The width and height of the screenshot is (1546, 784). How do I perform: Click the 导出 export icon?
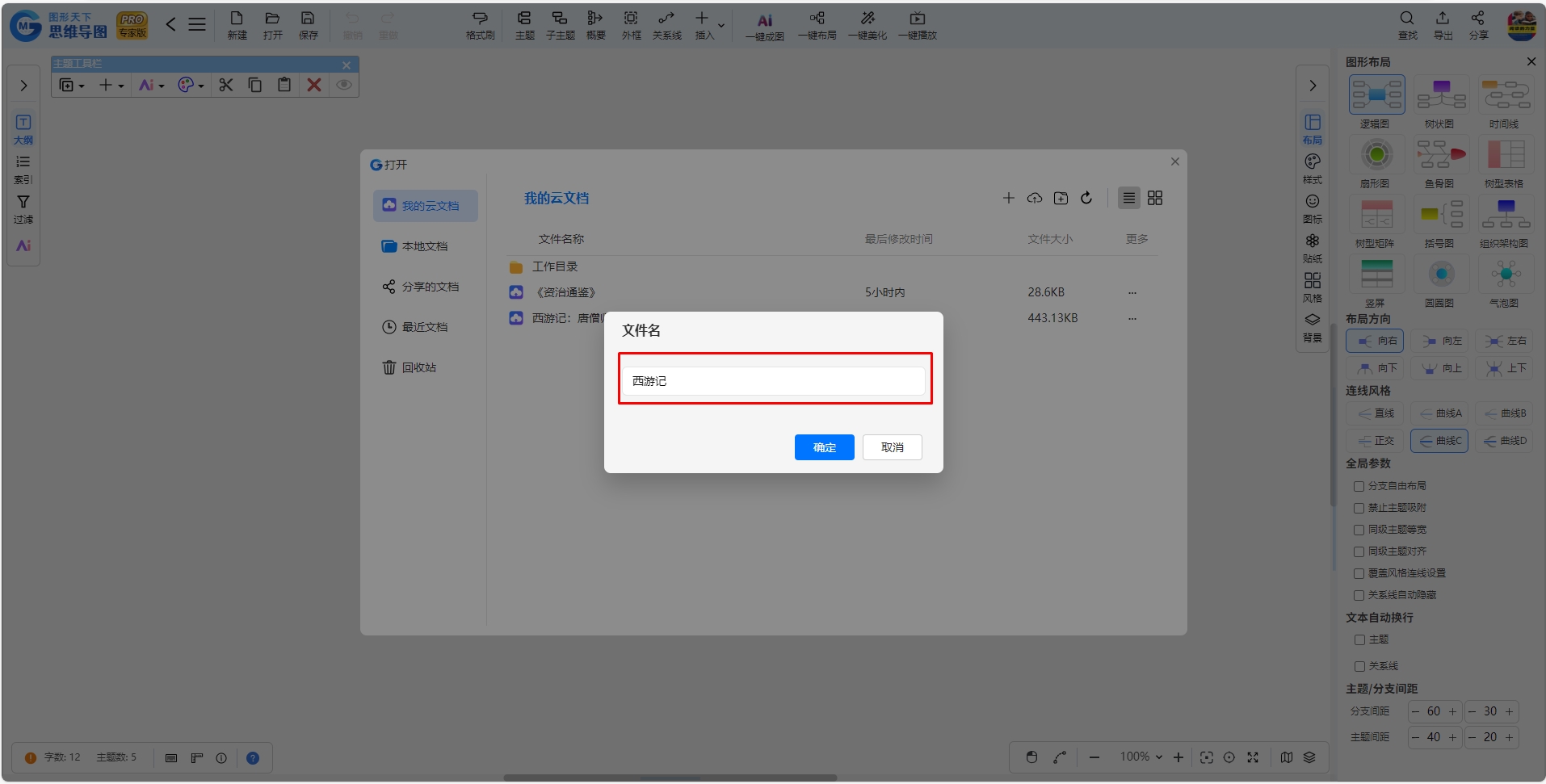click(x=1443, y=25)
